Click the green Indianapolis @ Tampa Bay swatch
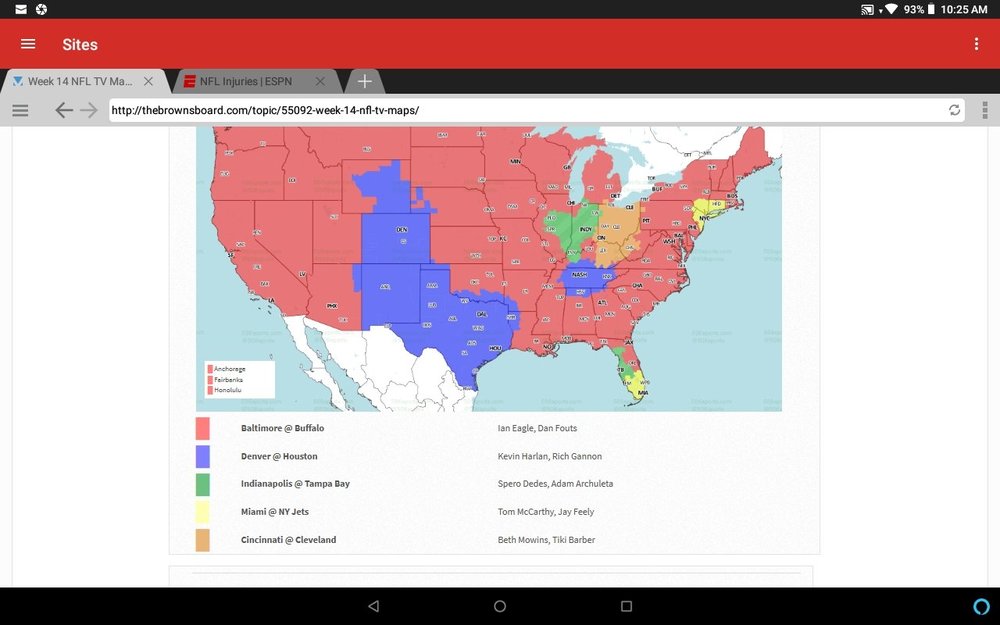Image resolution: width=1000 pixels, height=625 pixels. pos(203,484)
